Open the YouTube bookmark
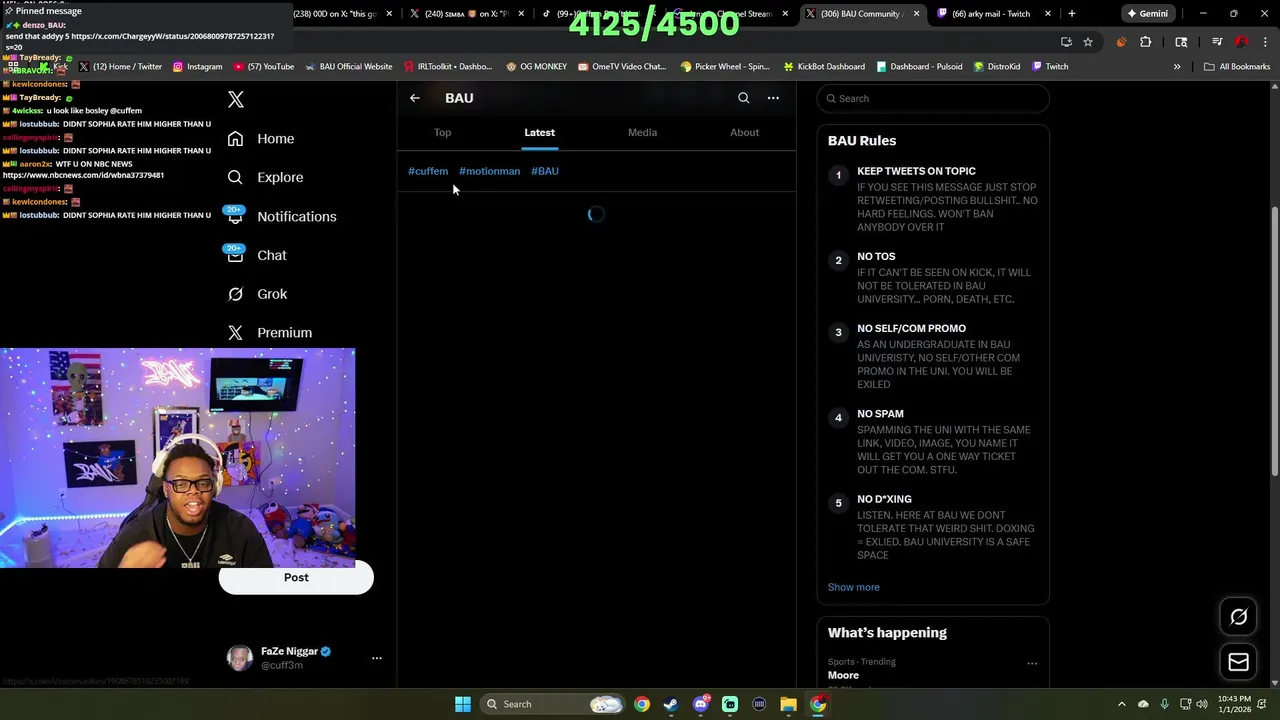The image size is (1280, 720). (264, 67)
